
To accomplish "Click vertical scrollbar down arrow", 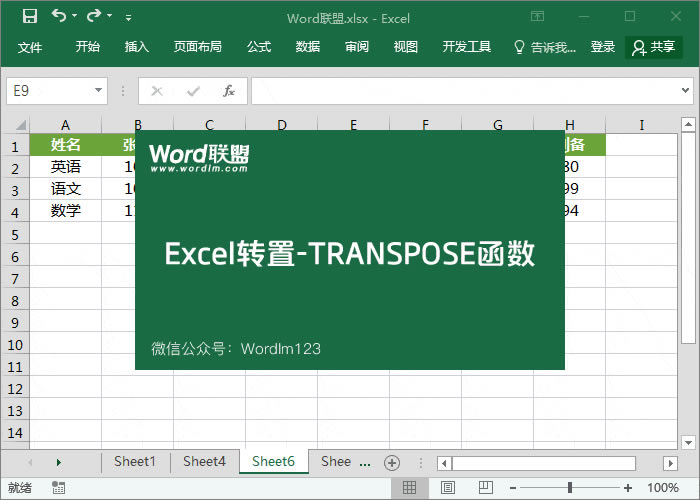I will (688, 442).
